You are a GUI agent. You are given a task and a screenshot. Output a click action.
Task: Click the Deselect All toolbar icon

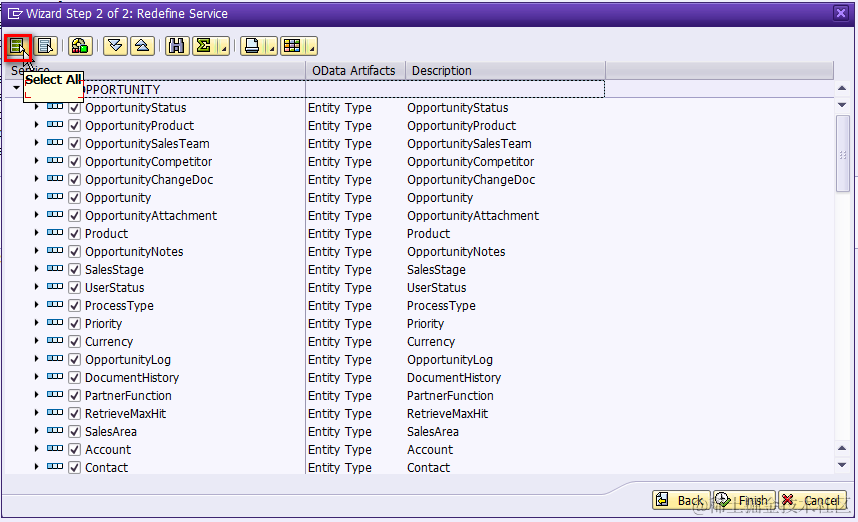point(45,47)
